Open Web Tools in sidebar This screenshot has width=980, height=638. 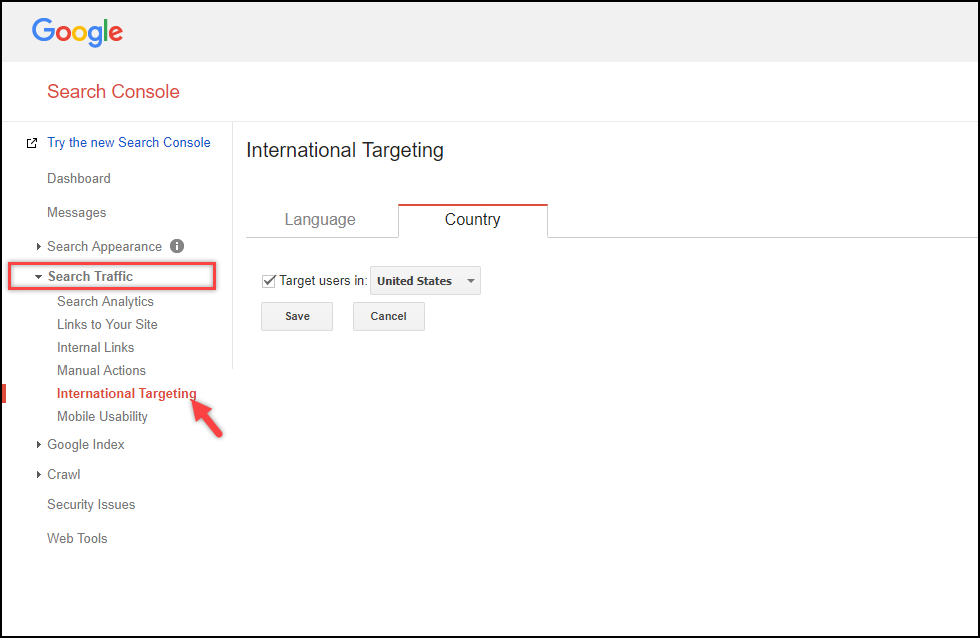(78, 538)
